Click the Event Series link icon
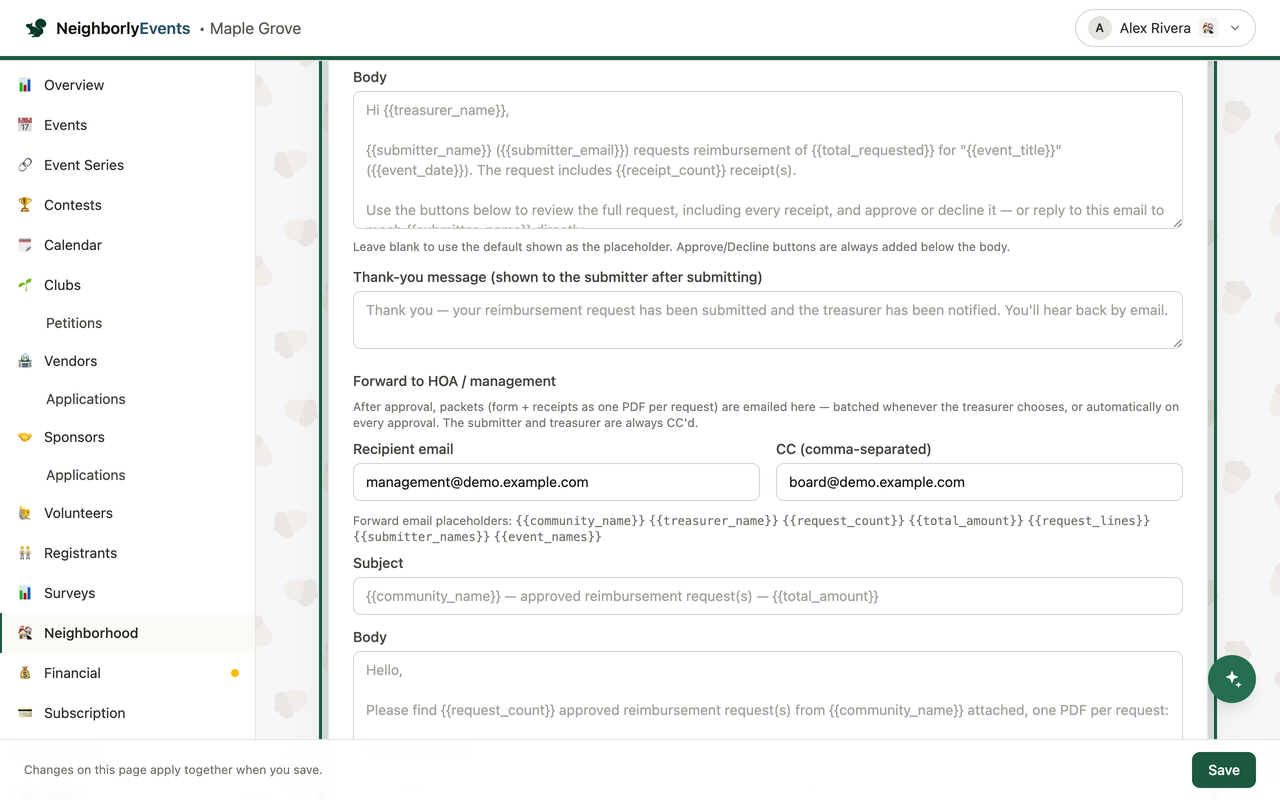Image resolution: width=1280 pixels, height=800 pixels. pos(25,165)
